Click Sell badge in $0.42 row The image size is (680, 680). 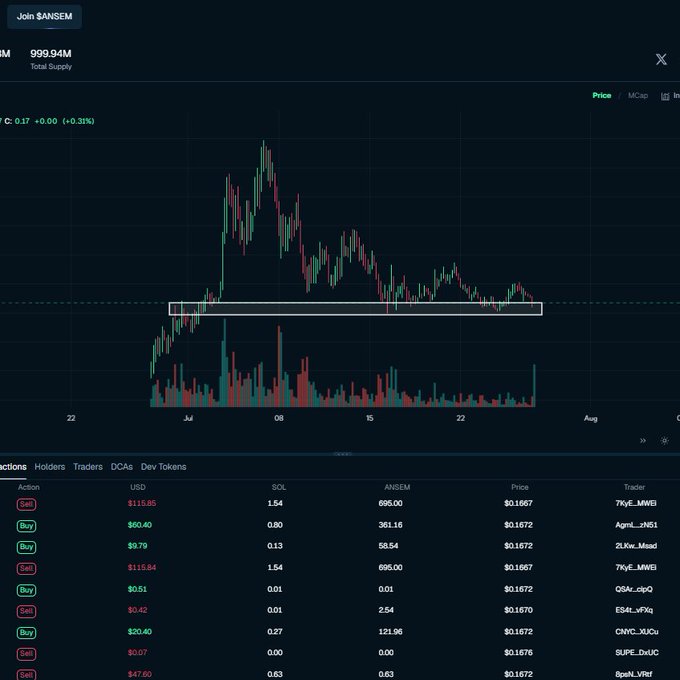[26, 611]
